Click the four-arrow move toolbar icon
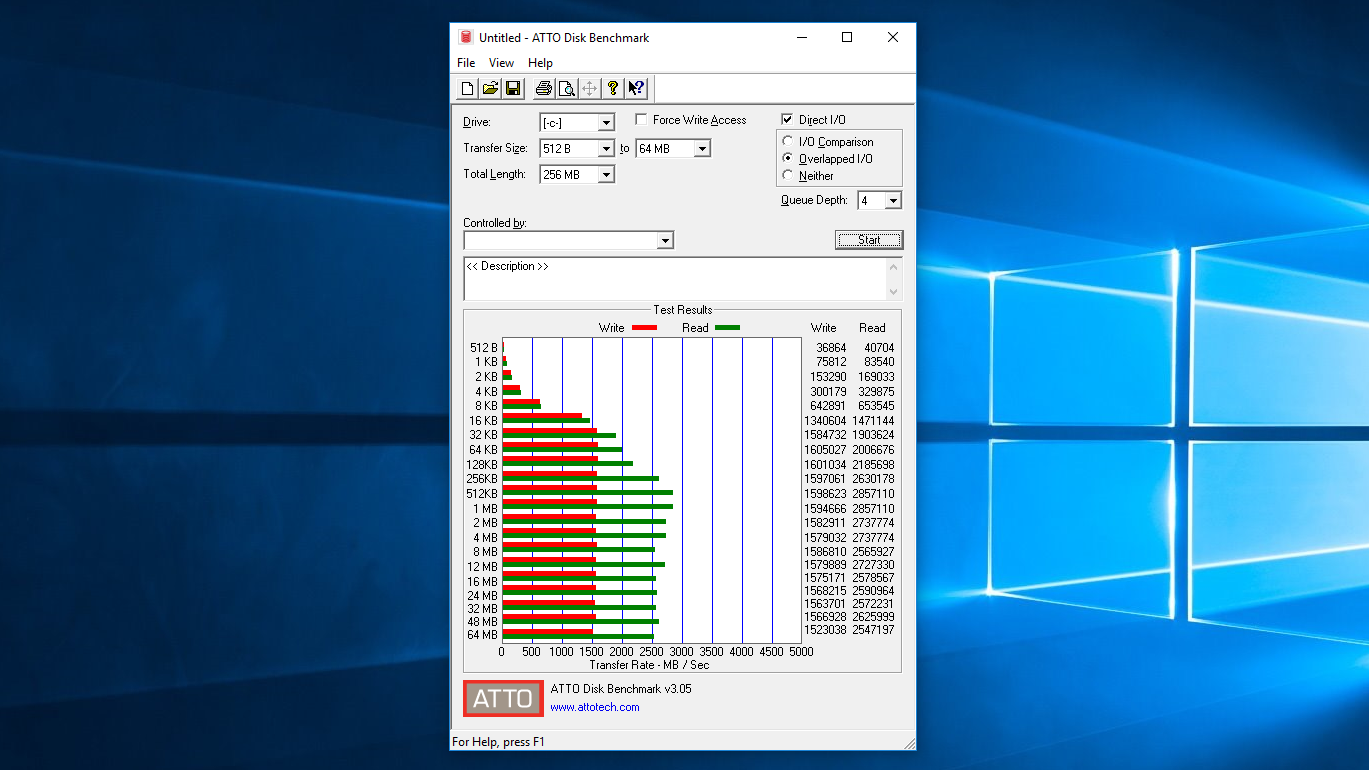 click(589, 88)
